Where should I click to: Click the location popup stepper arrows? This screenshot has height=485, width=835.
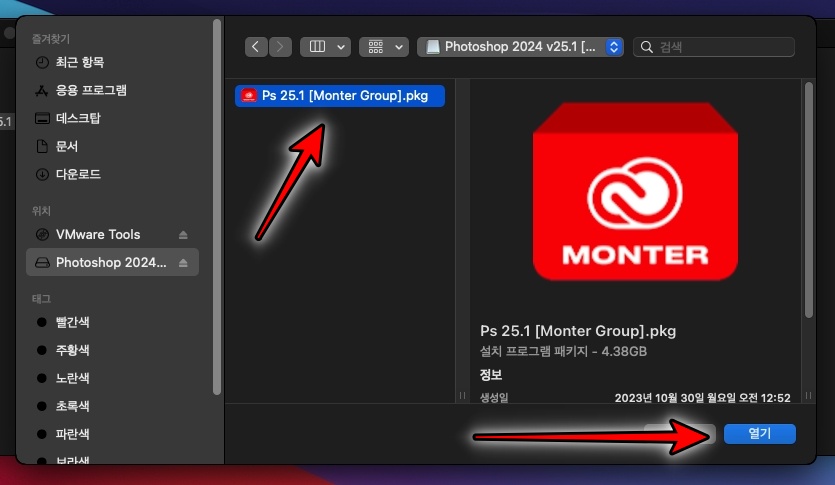click(614, 47)
